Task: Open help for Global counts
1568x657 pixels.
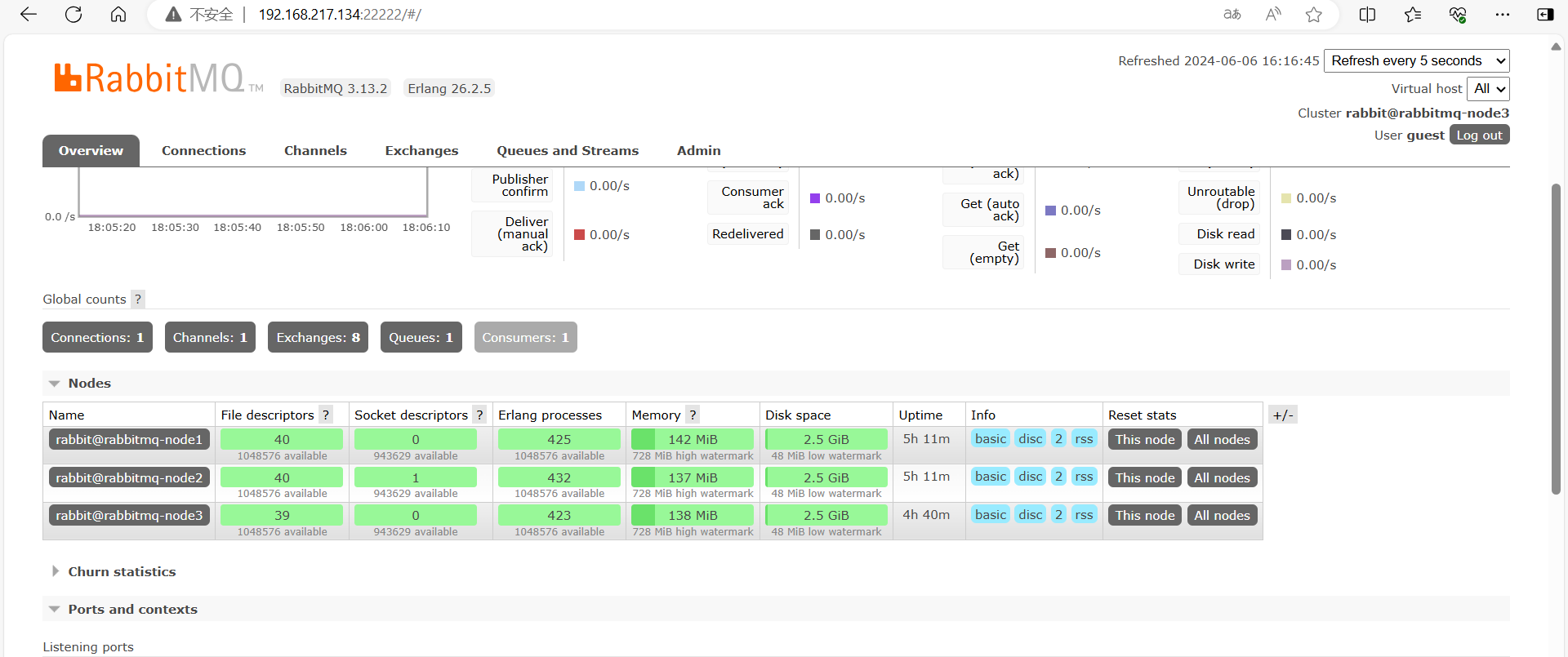Action: [138, 299]
